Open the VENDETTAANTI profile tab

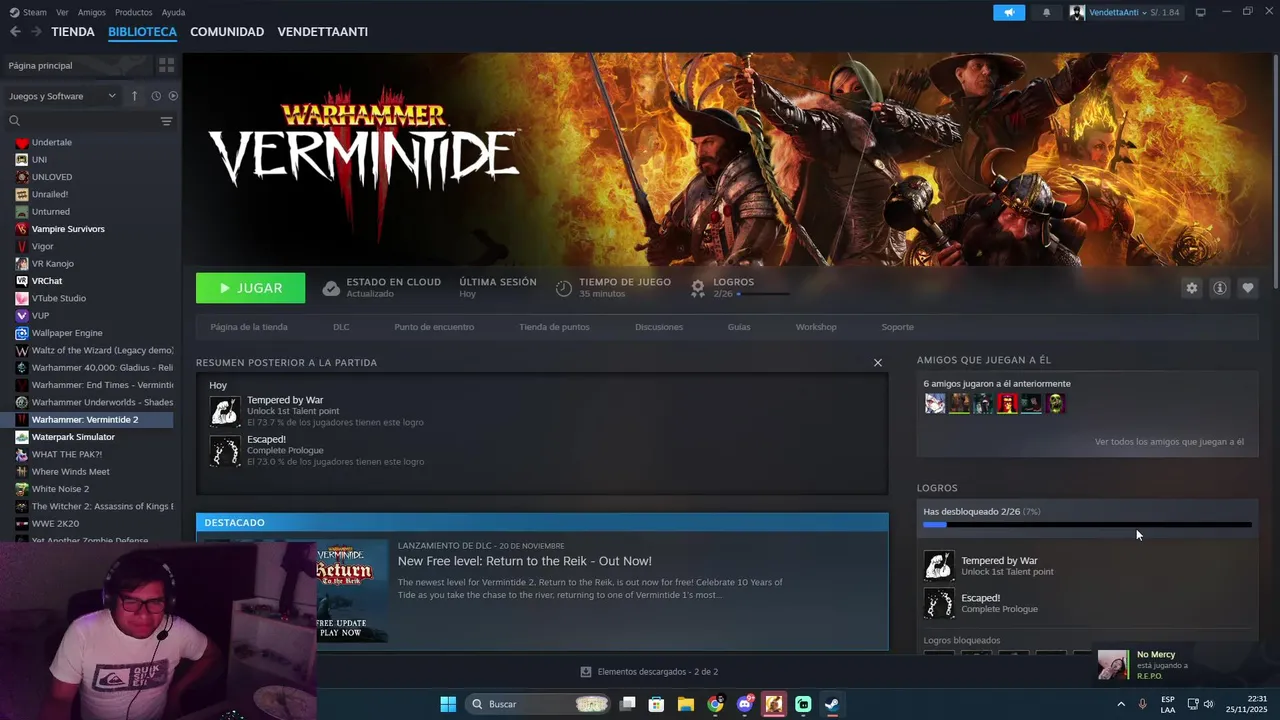323,32
